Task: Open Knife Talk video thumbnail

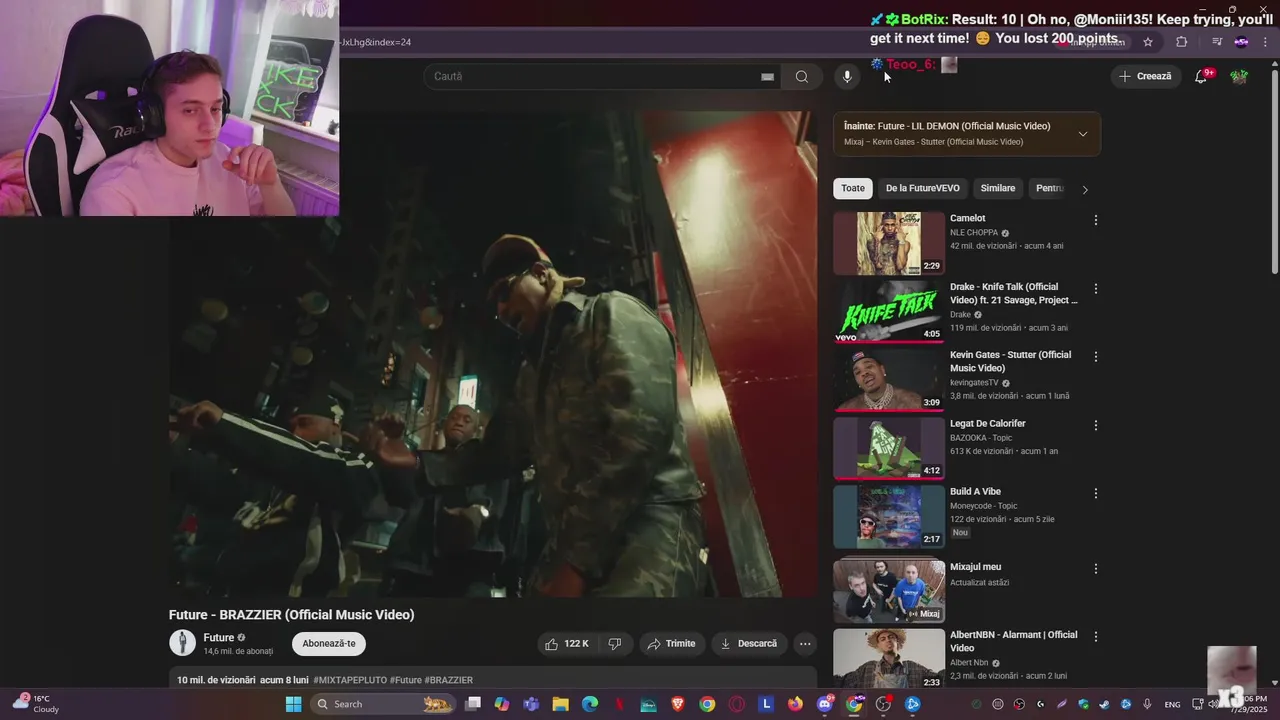Action: (x=889, y=311)
